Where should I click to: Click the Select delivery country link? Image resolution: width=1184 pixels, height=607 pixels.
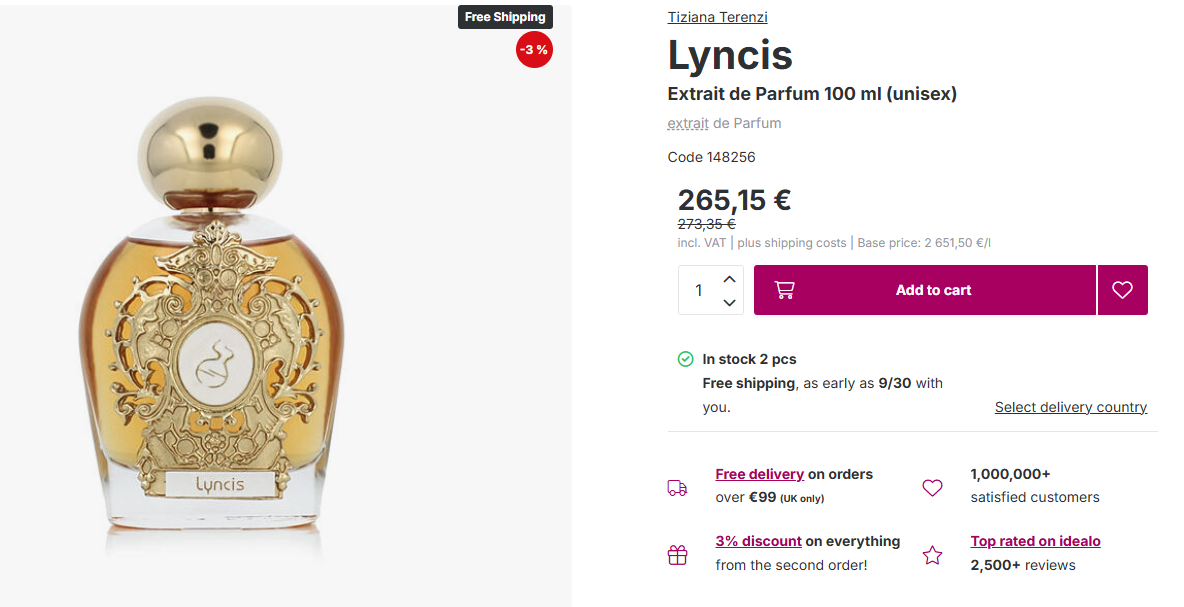tap(1071, 407)
